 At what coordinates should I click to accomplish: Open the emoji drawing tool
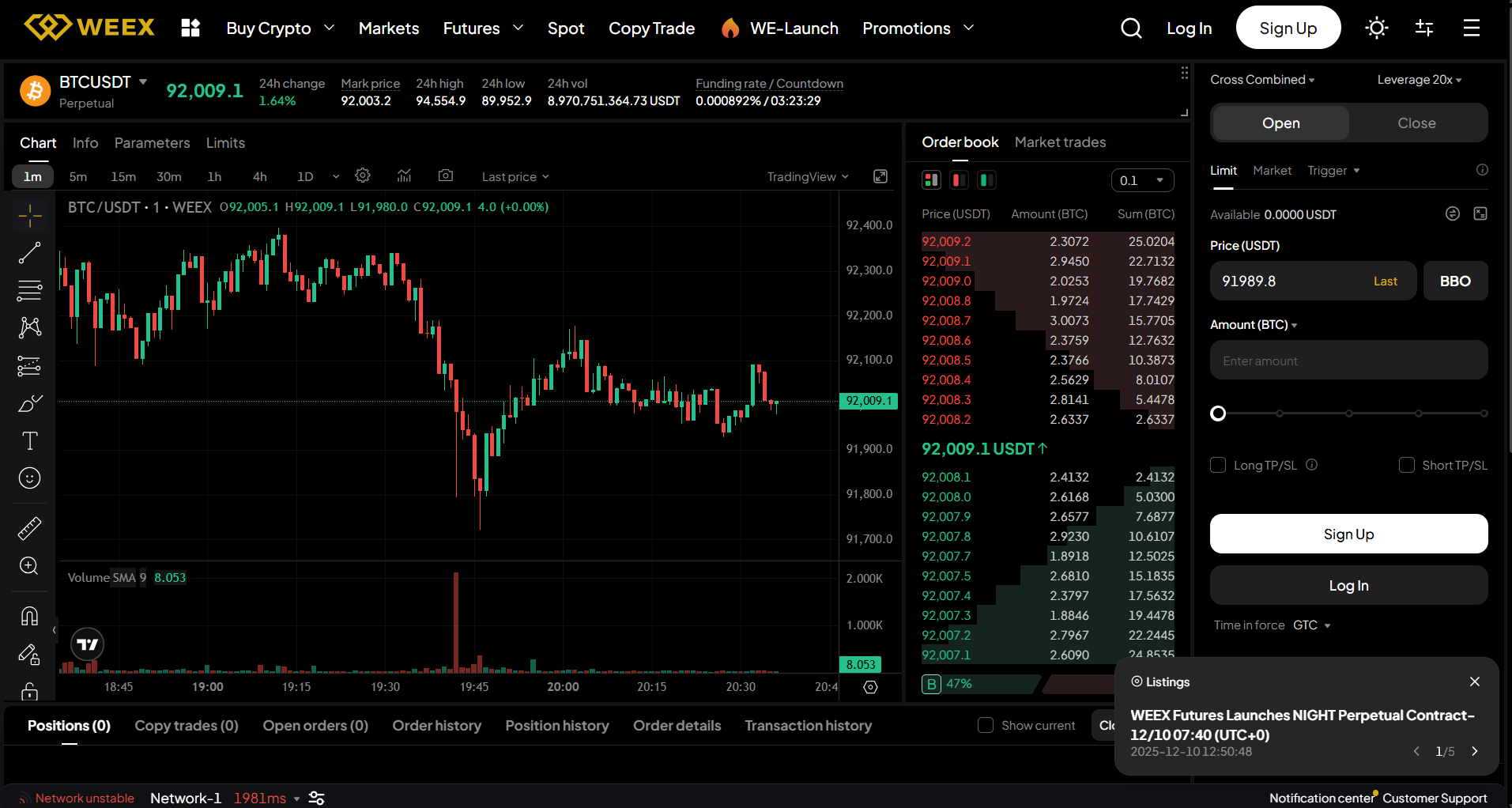point(29,478)
